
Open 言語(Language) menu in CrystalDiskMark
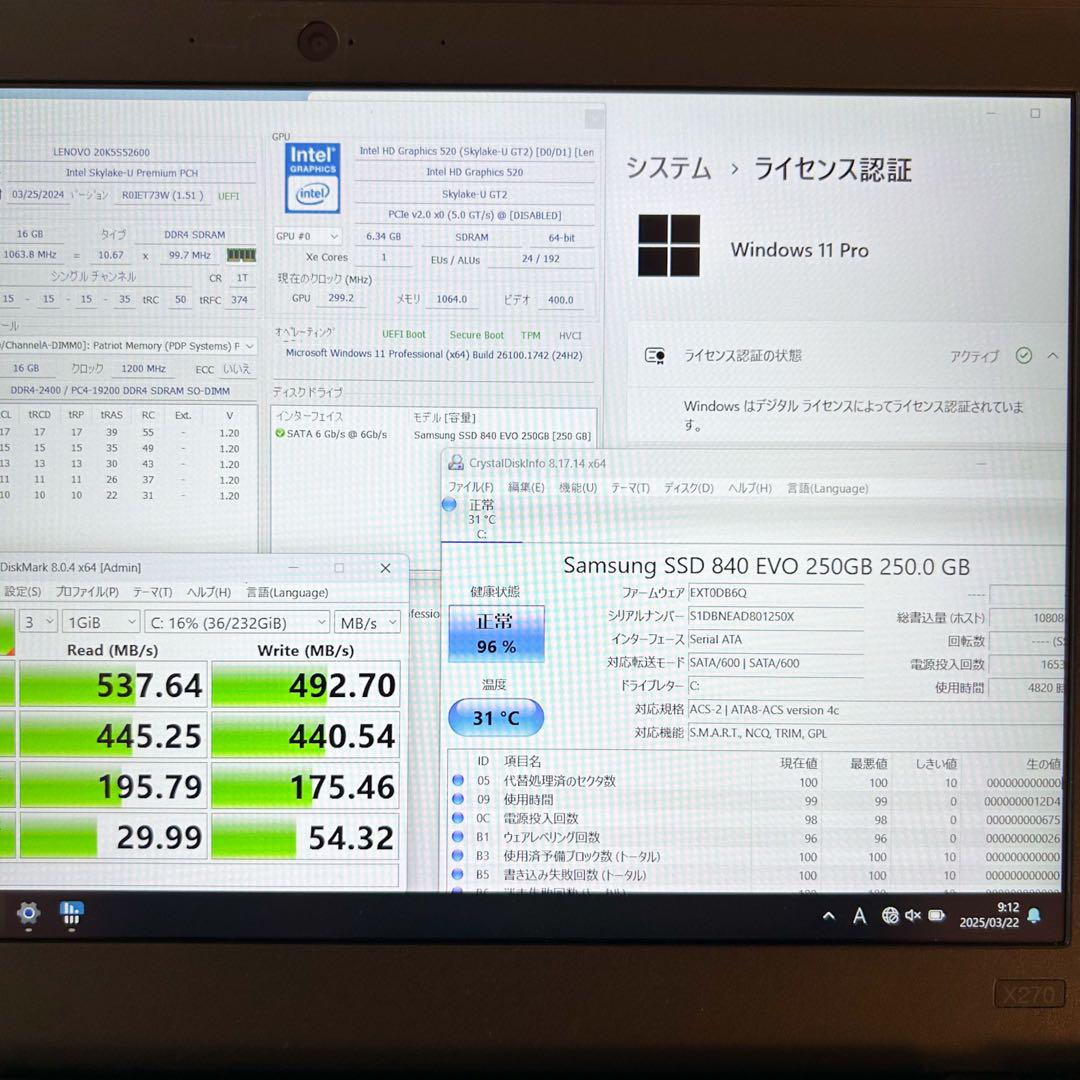point(287,592)
